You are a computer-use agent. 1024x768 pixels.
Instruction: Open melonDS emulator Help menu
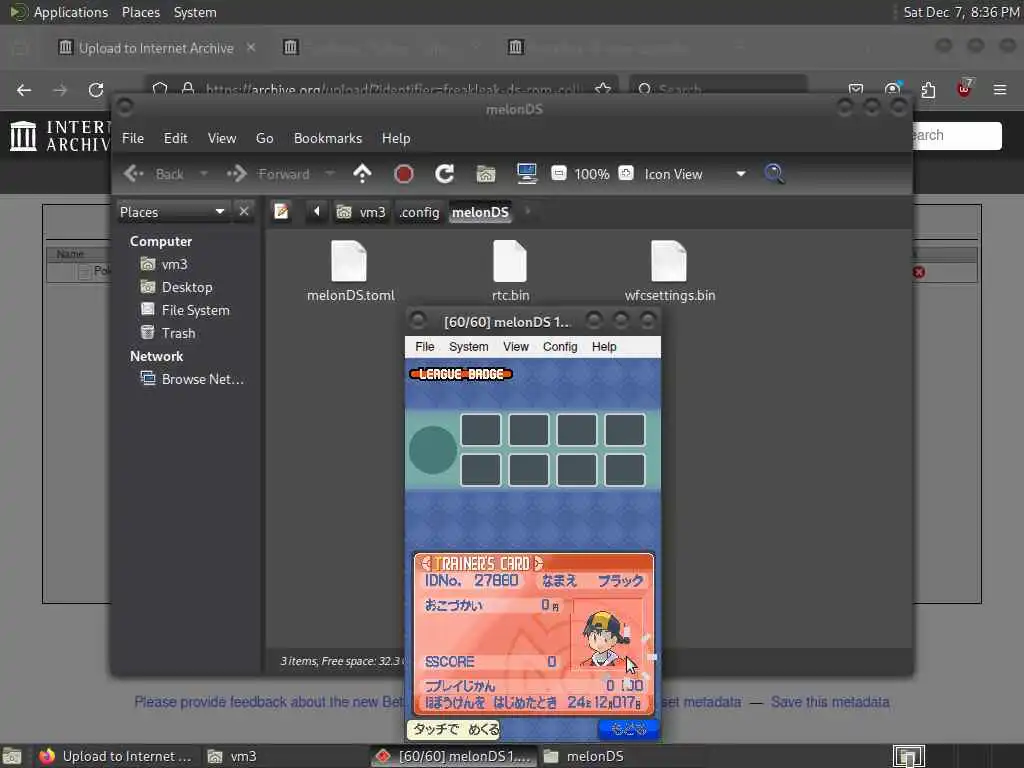(x=604, y=346)
